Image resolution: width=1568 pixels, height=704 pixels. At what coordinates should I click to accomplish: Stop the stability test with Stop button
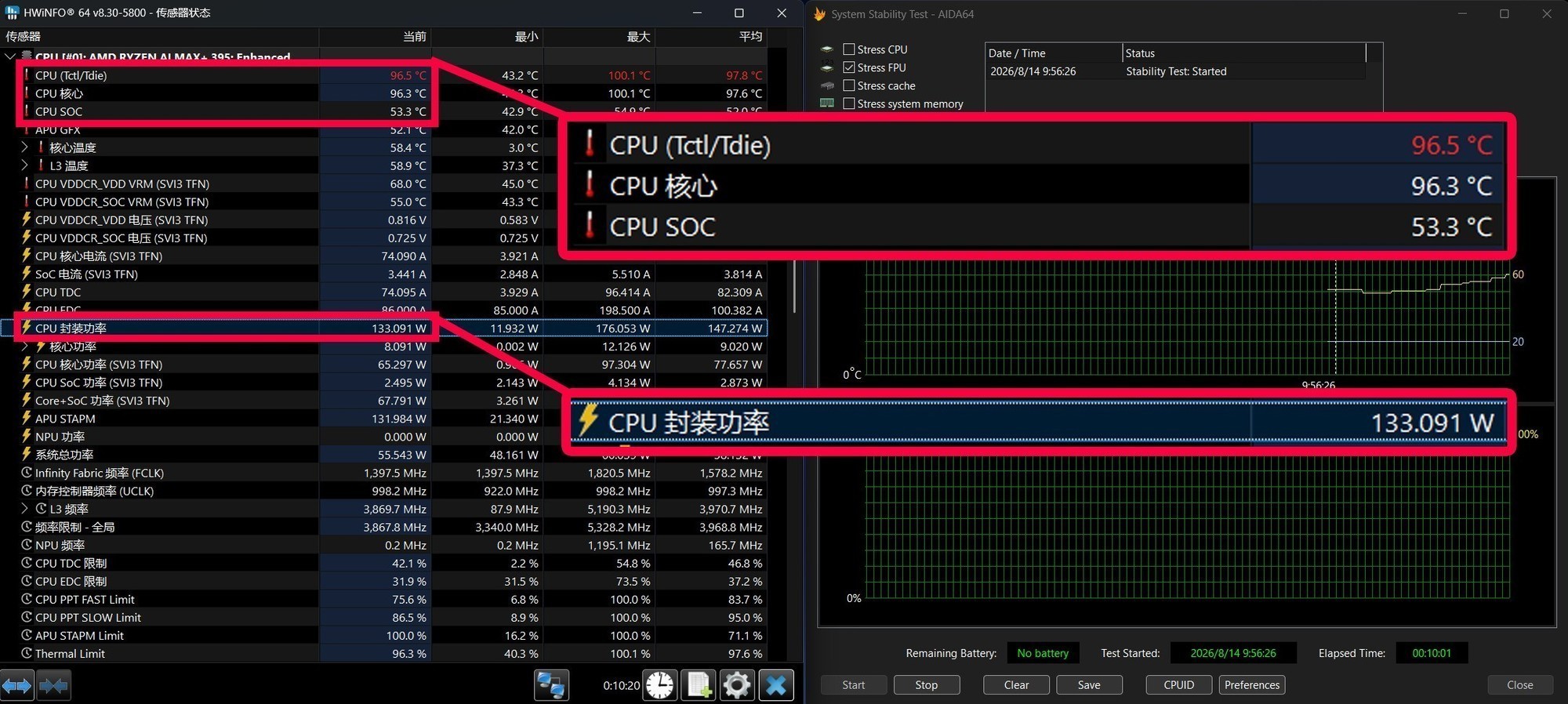927,685
